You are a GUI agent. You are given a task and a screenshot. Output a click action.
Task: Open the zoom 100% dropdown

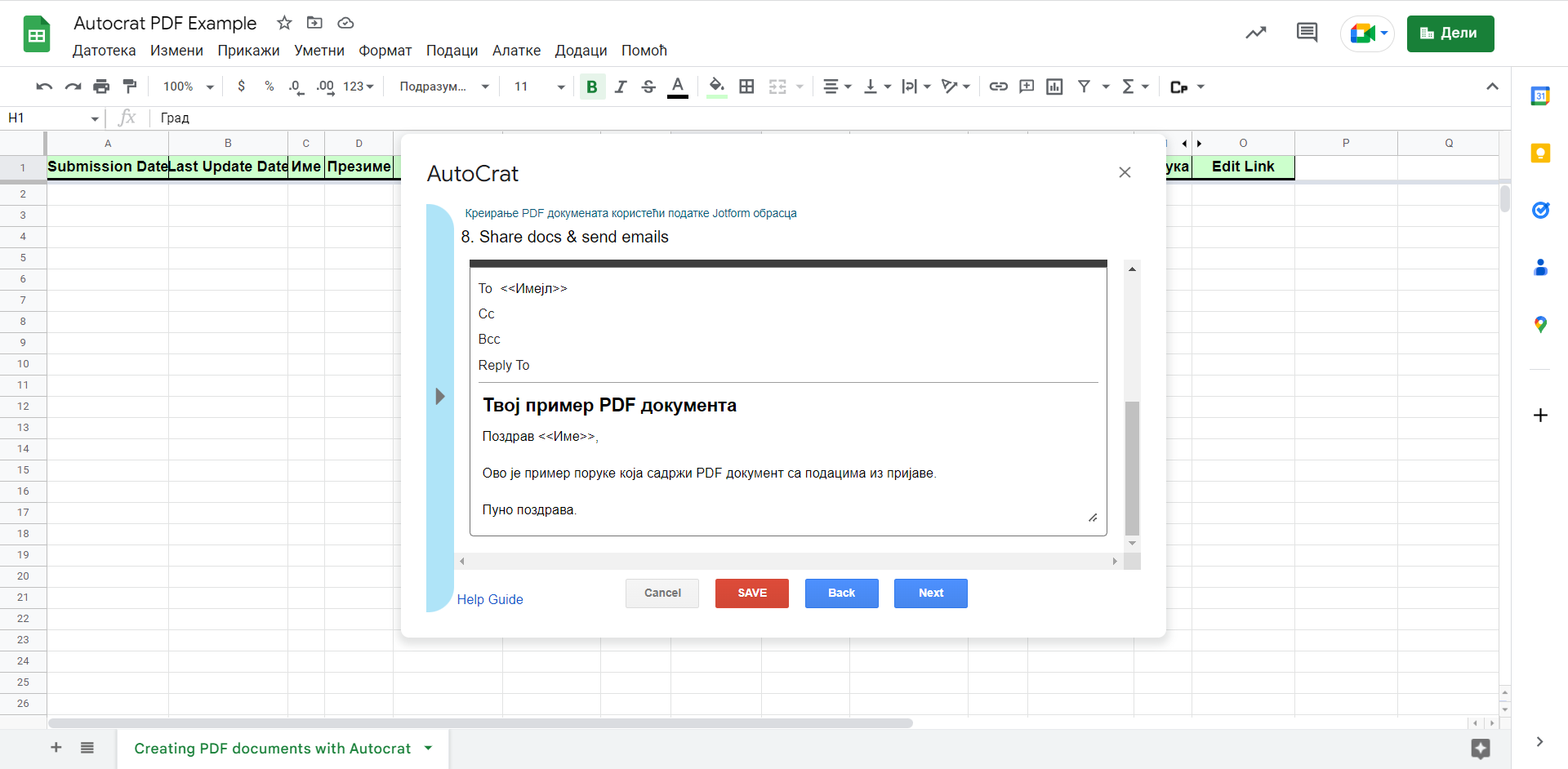click(188, 87)
